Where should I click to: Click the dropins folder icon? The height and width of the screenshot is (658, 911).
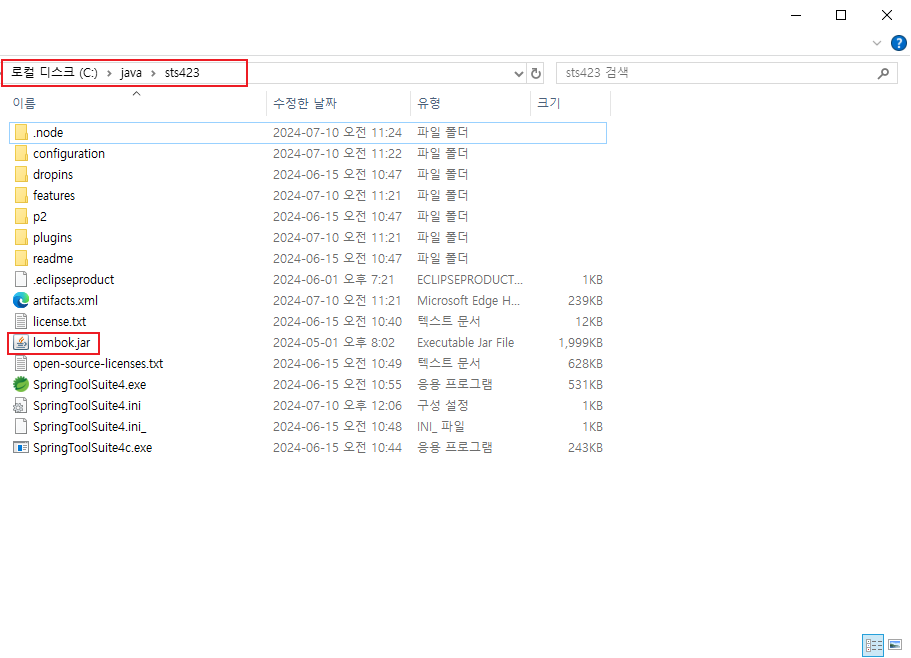[21, 174]
